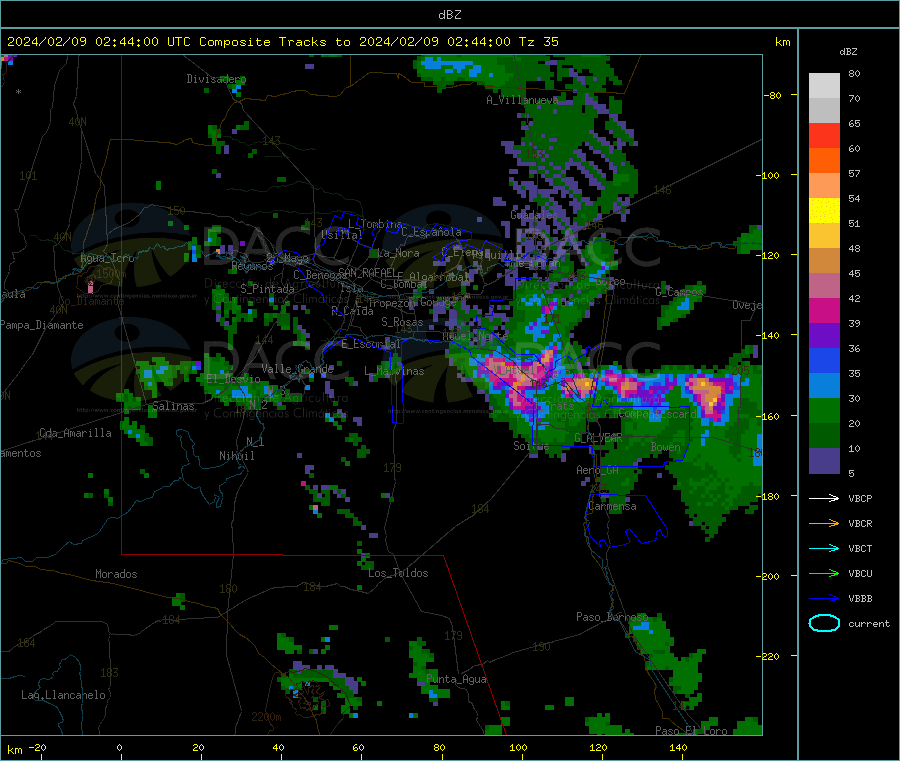Click the 'L_Malvinas' map label
The width and height of the screenshot is (900, 761).
click(x=394, y=371)
